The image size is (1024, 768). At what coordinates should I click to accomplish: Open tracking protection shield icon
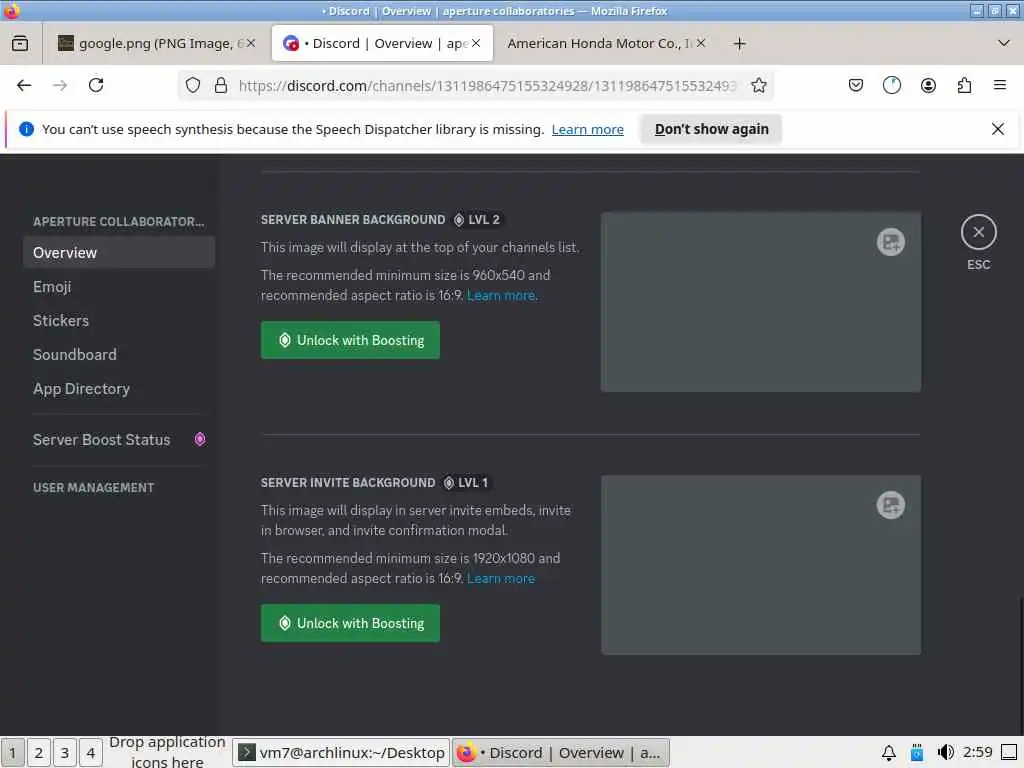pyautogui.click(x=193, y=86)
